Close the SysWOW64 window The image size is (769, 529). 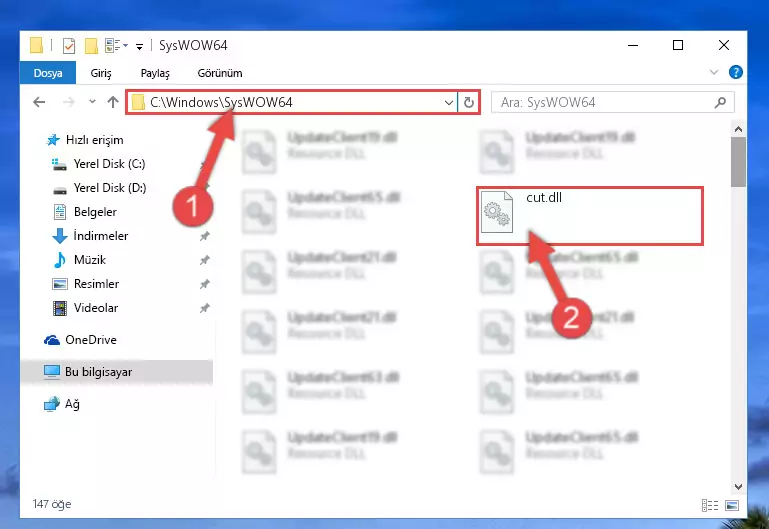(x=723, y=45)
